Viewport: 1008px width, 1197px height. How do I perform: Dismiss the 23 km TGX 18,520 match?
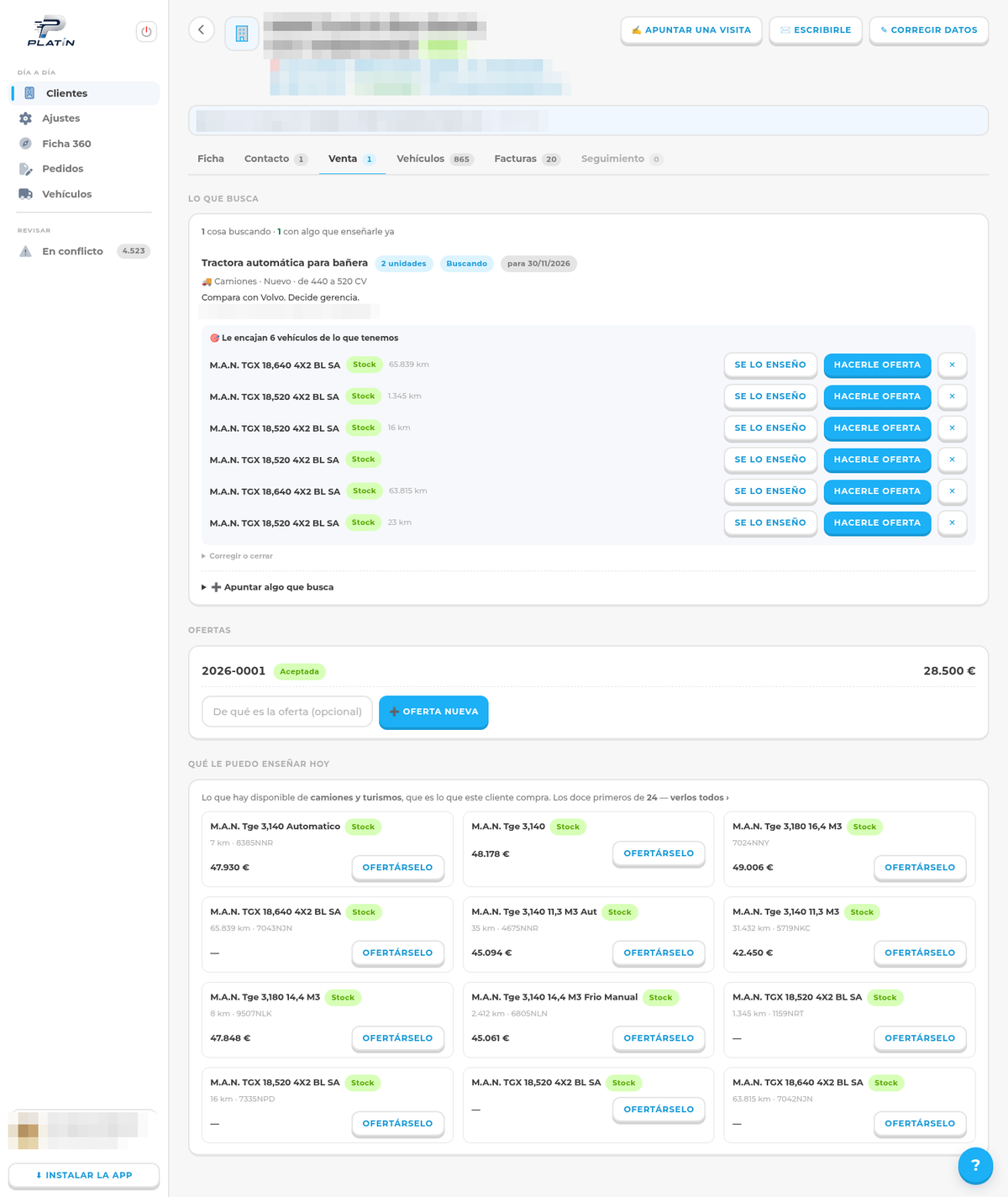pyautogui.click(x=952, y=522)
